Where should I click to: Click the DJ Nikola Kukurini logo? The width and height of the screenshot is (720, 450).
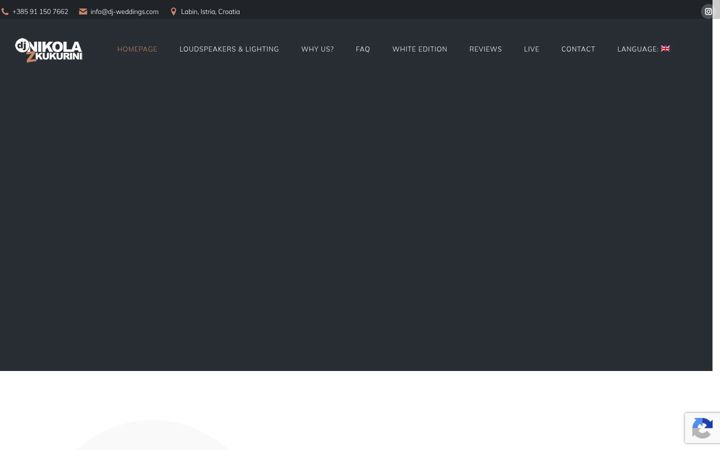pyautogui.click(x=49, y=50)
